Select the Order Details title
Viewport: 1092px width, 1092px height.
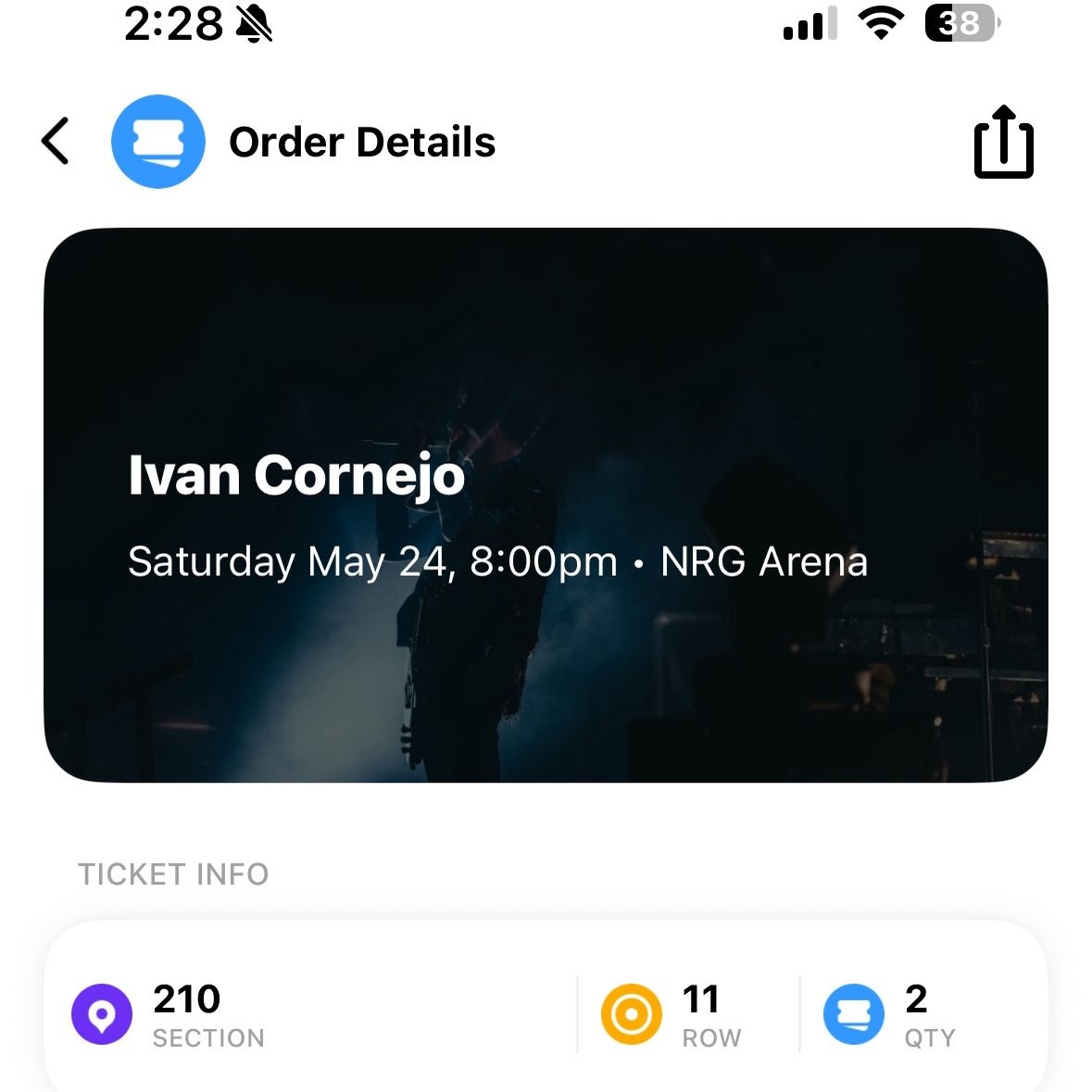362,142
